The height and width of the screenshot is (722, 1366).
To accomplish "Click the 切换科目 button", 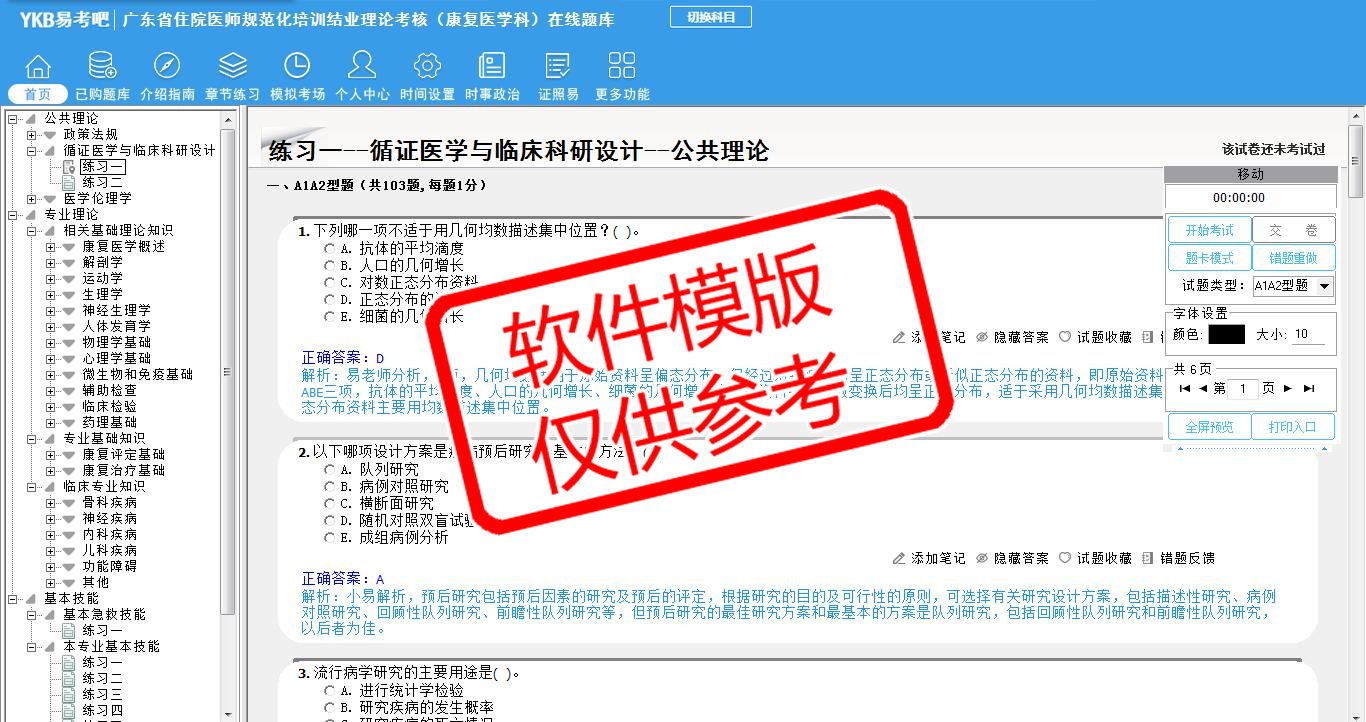I will click(x=710, y=17).
